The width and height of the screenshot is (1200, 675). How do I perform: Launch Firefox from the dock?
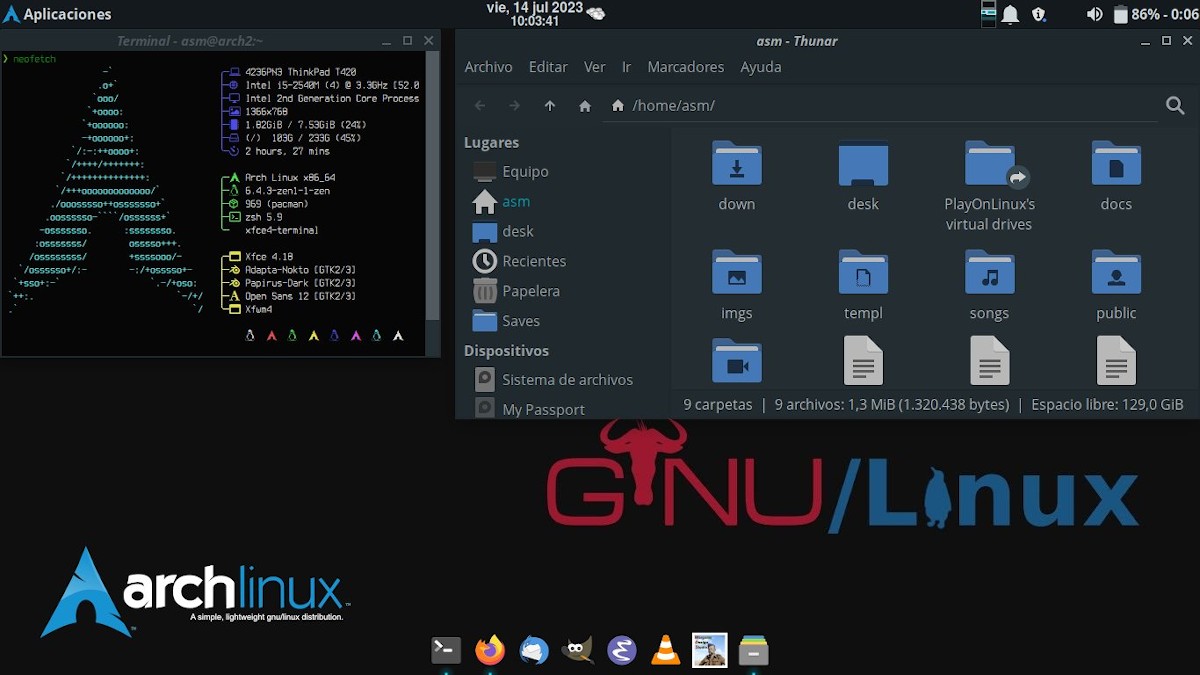(490, 650)
